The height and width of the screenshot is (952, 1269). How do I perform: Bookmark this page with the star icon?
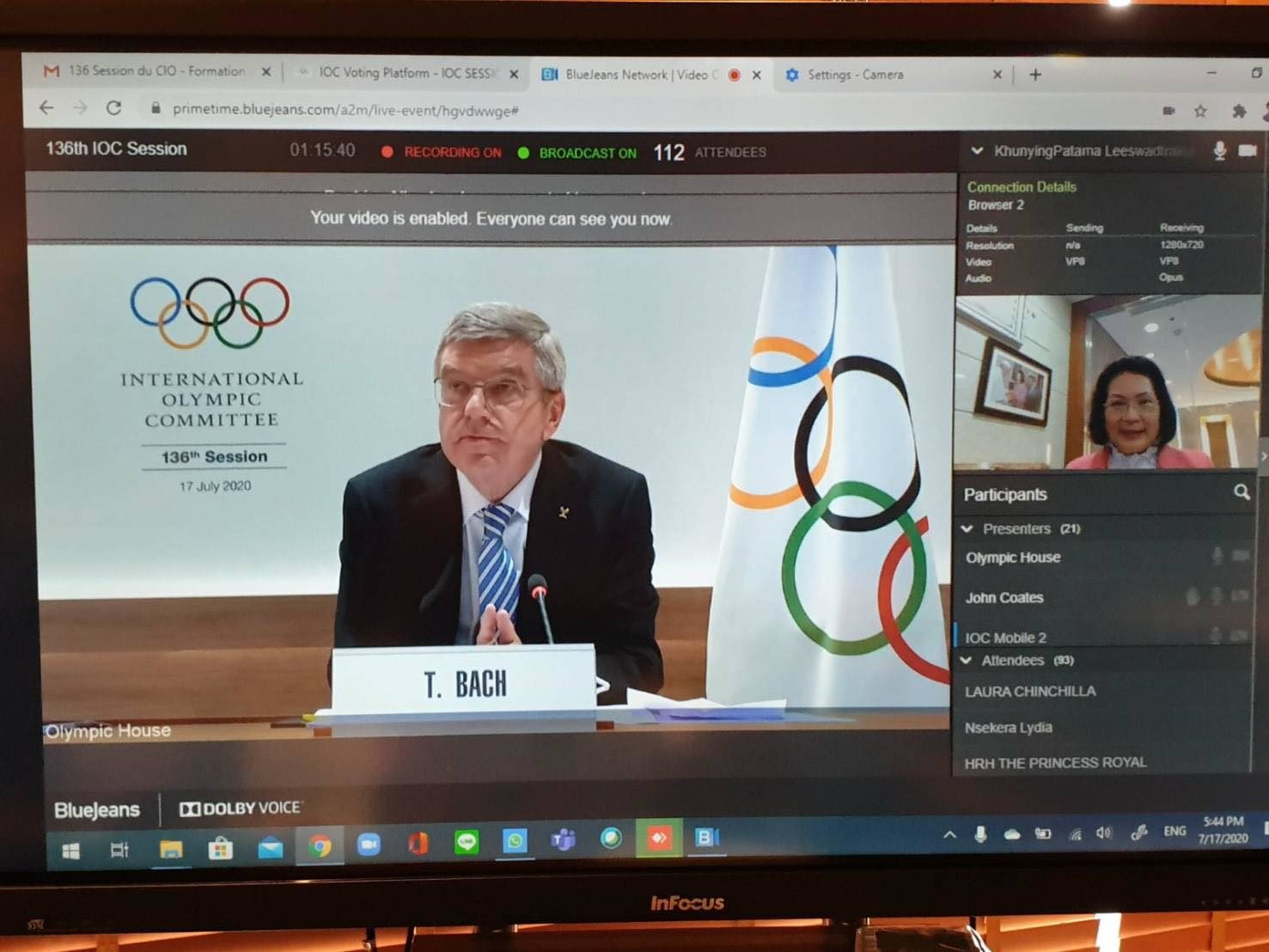click(x=1200, y=111)
